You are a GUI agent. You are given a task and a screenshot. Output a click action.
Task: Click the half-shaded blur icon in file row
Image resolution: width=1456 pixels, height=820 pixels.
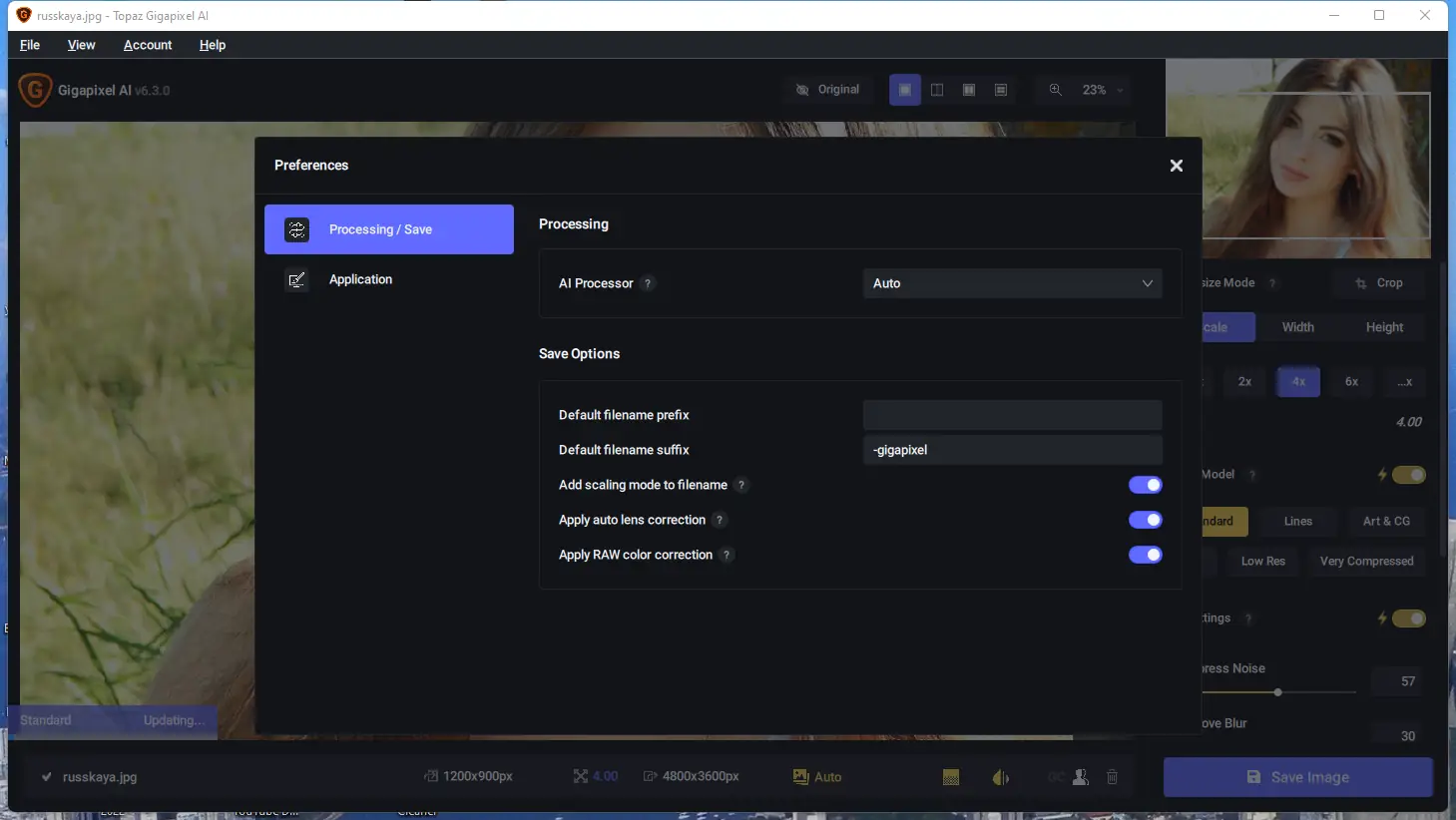pos(1001,777)
